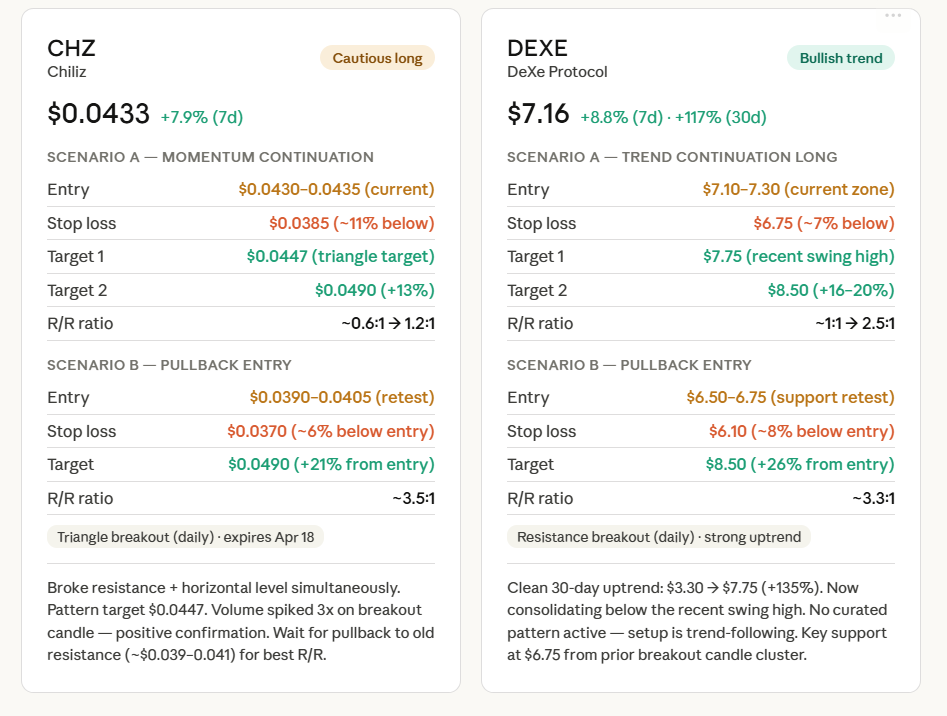947x716 pixels.
Task: Select the DEXE ticker heading
Action: 537,48
